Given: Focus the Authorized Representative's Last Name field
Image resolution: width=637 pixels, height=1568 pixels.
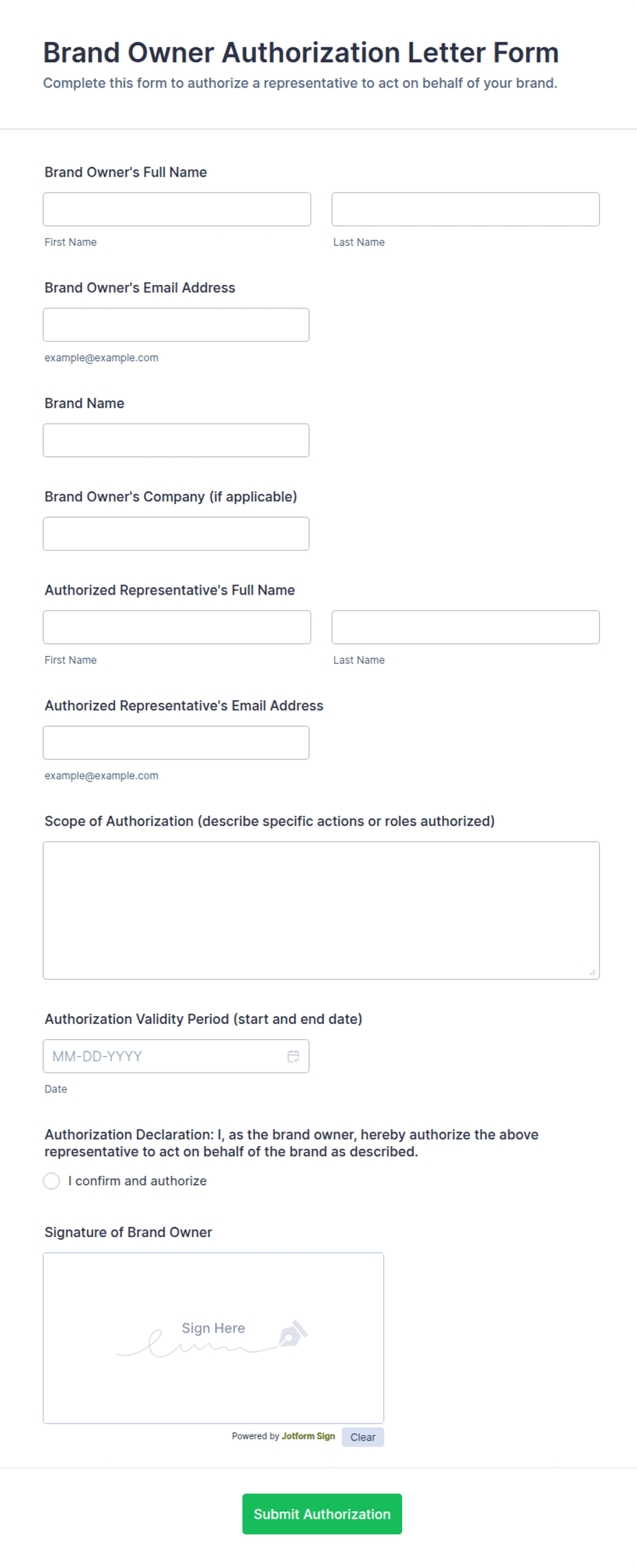Looking at the screenshot, I should pos(466,627).
